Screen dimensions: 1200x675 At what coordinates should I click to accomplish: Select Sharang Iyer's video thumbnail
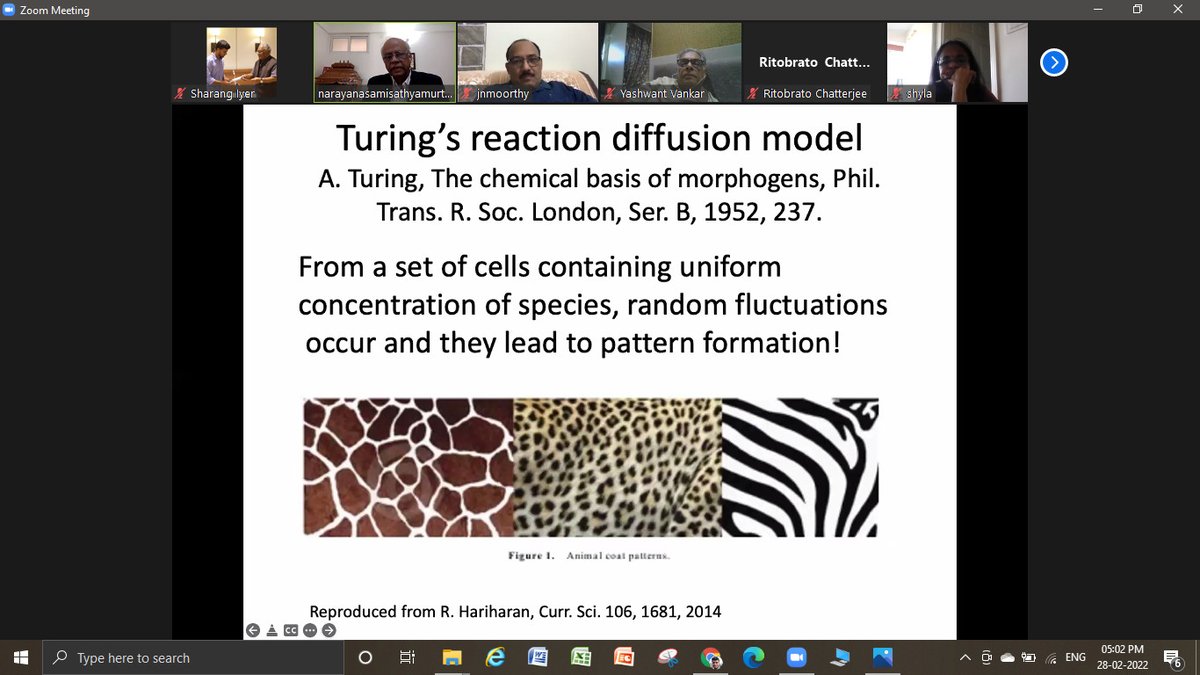click(243, 62)
